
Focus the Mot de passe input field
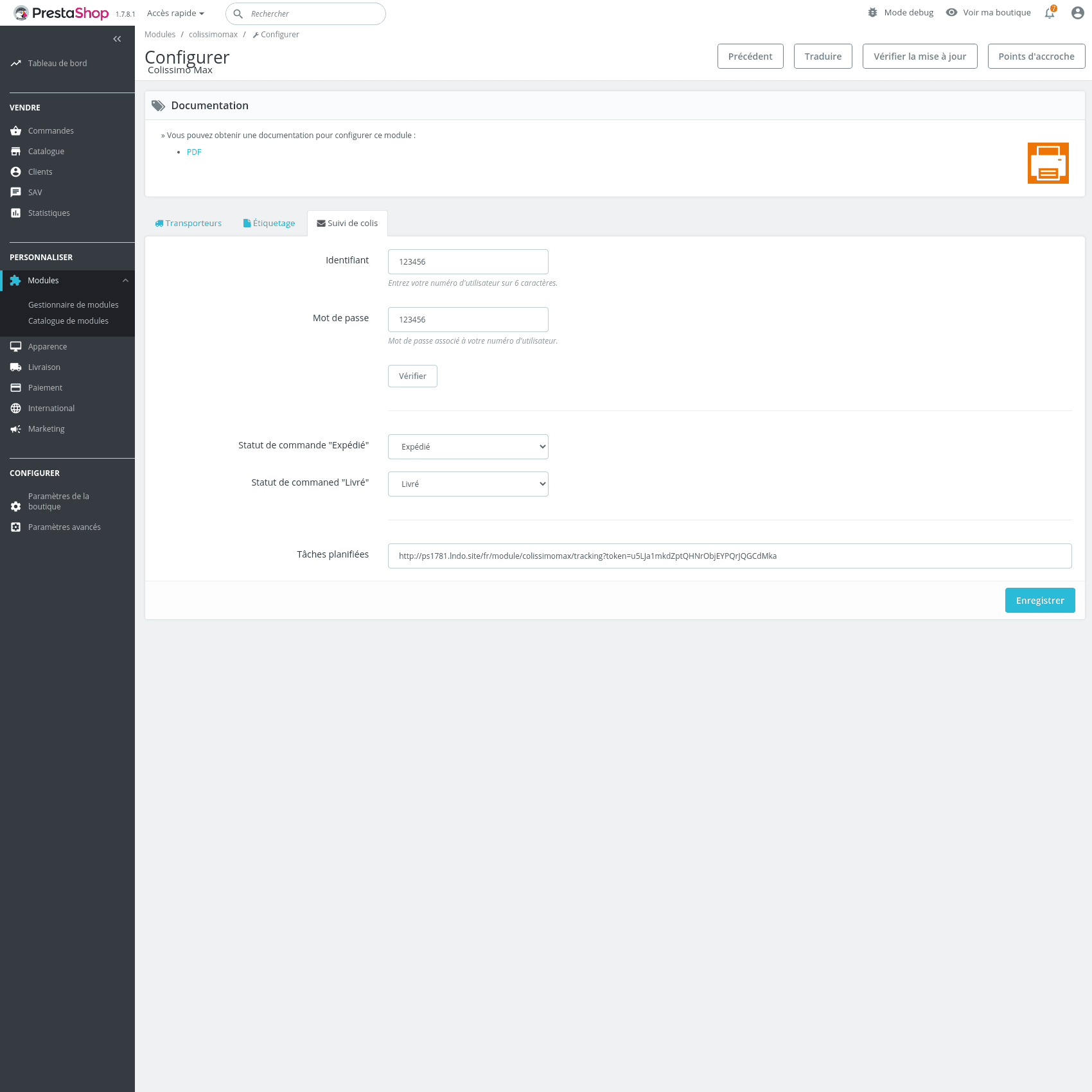[468, 319]
